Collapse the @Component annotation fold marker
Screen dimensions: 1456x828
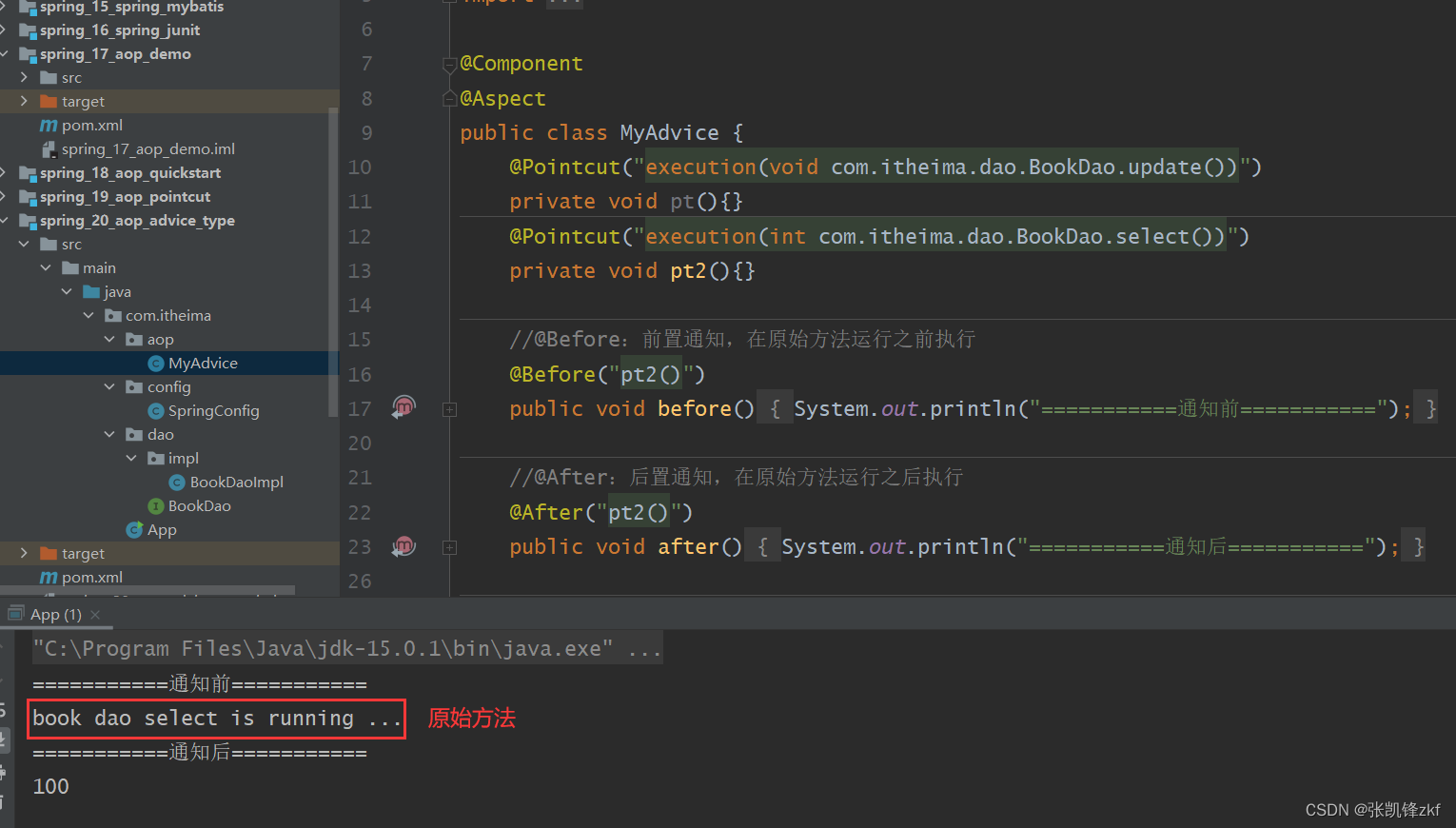click(449, 65)
